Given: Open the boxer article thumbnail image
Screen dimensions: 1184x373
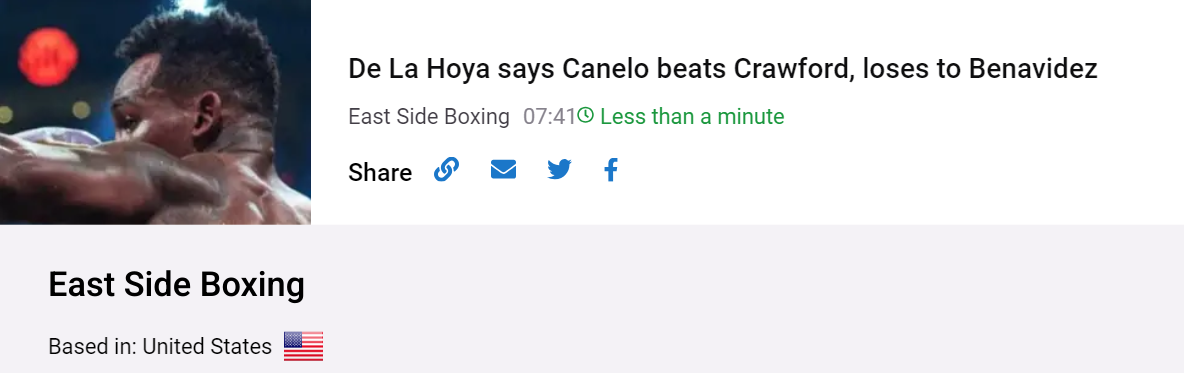Looking at the screenshot, I should 156,112.
